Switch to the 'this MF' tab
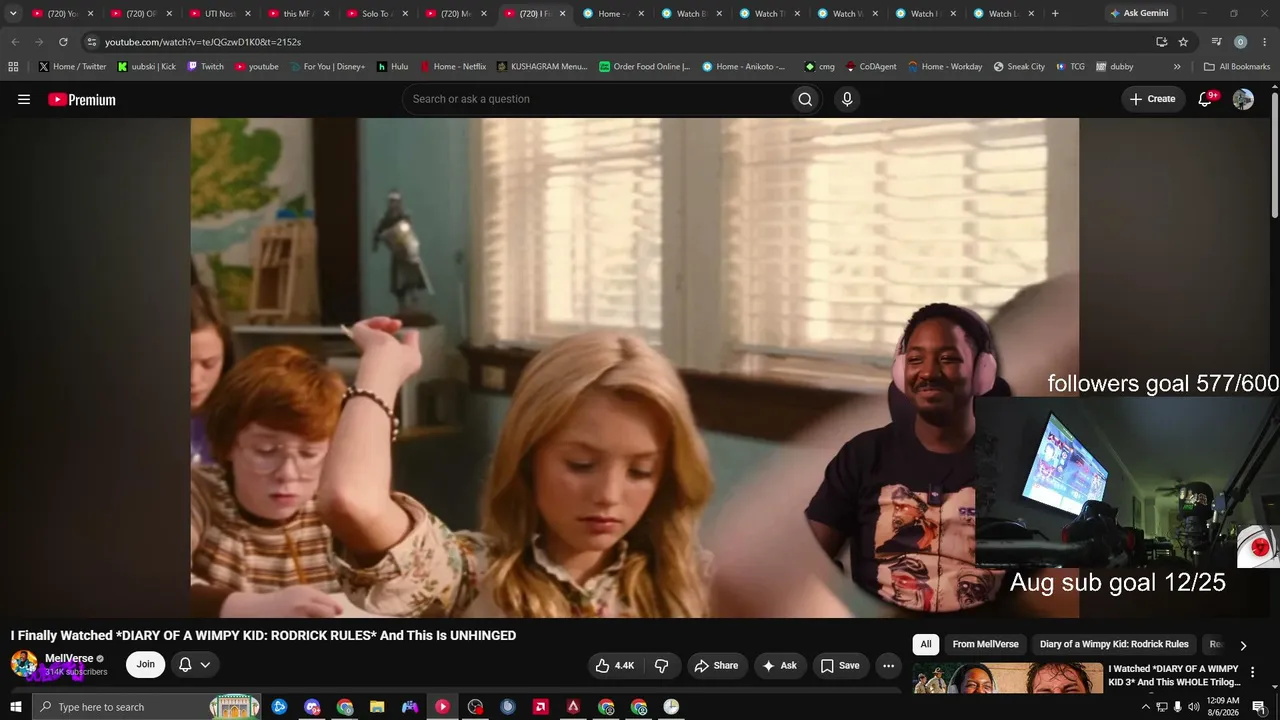 tap(298, 14)
